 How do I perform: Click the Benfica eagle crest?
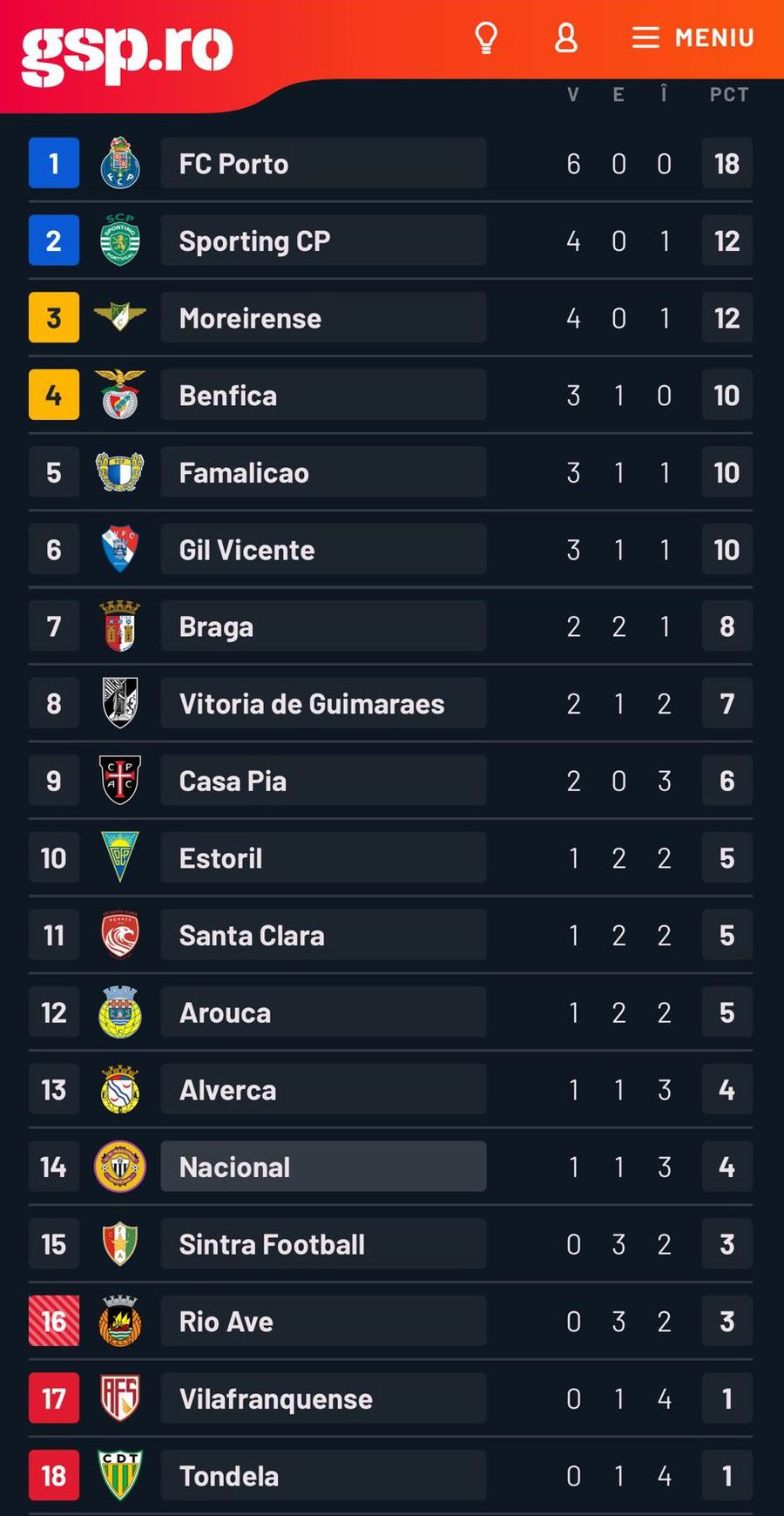[120, 395]
